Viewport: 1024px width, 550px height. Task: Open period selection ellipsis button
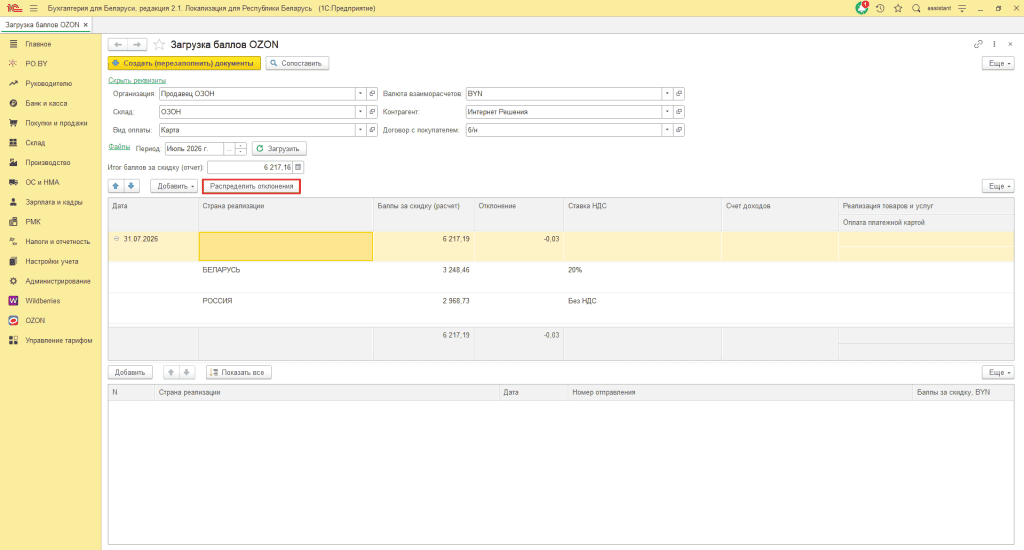pos(229,149)
